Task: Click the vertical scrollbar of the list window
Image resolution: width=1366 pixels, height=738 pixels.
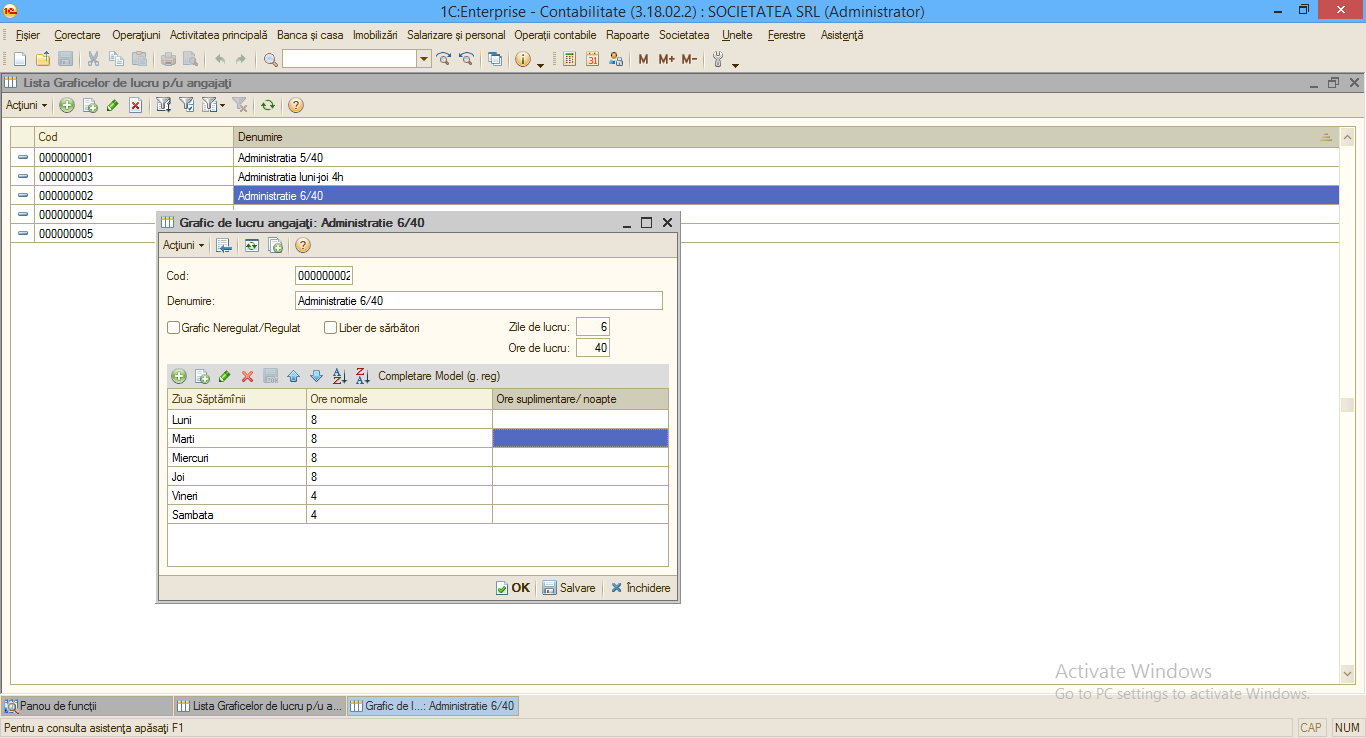Action: pyautogui.click(x=1347, y=405)
